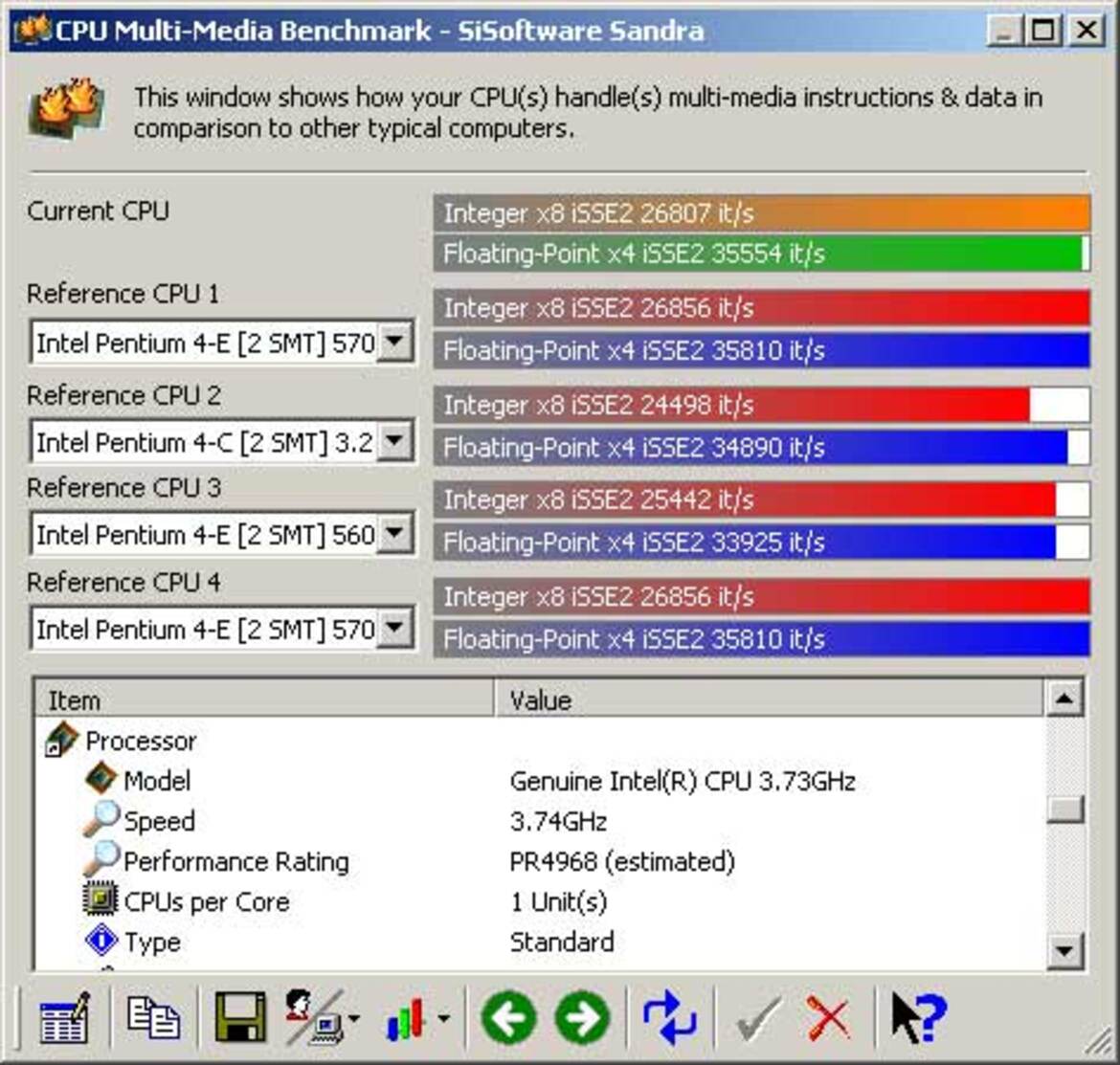Click the SiSoftware Sandra title bar icon

tap(33, 30)
